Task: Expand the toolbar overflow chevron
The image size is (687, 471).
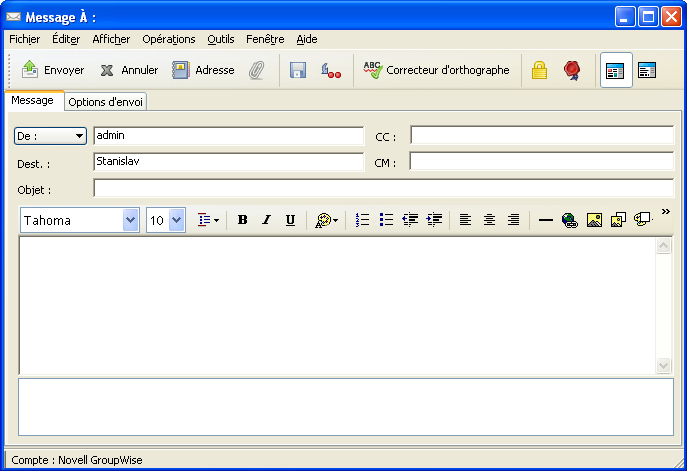Action: (x=666, y=212)
